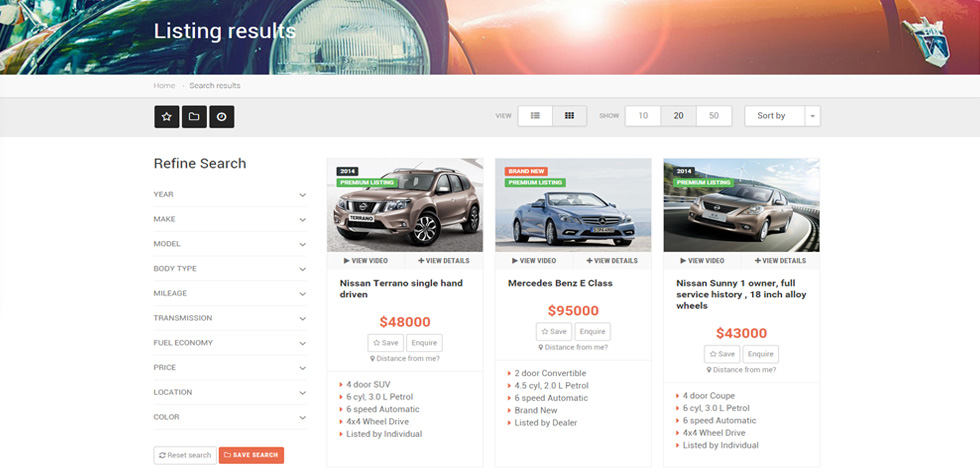The width and height of the screenshot is (980, 471).
Task: Open saved listings star icon button
Action: click(x=167, y=117)
